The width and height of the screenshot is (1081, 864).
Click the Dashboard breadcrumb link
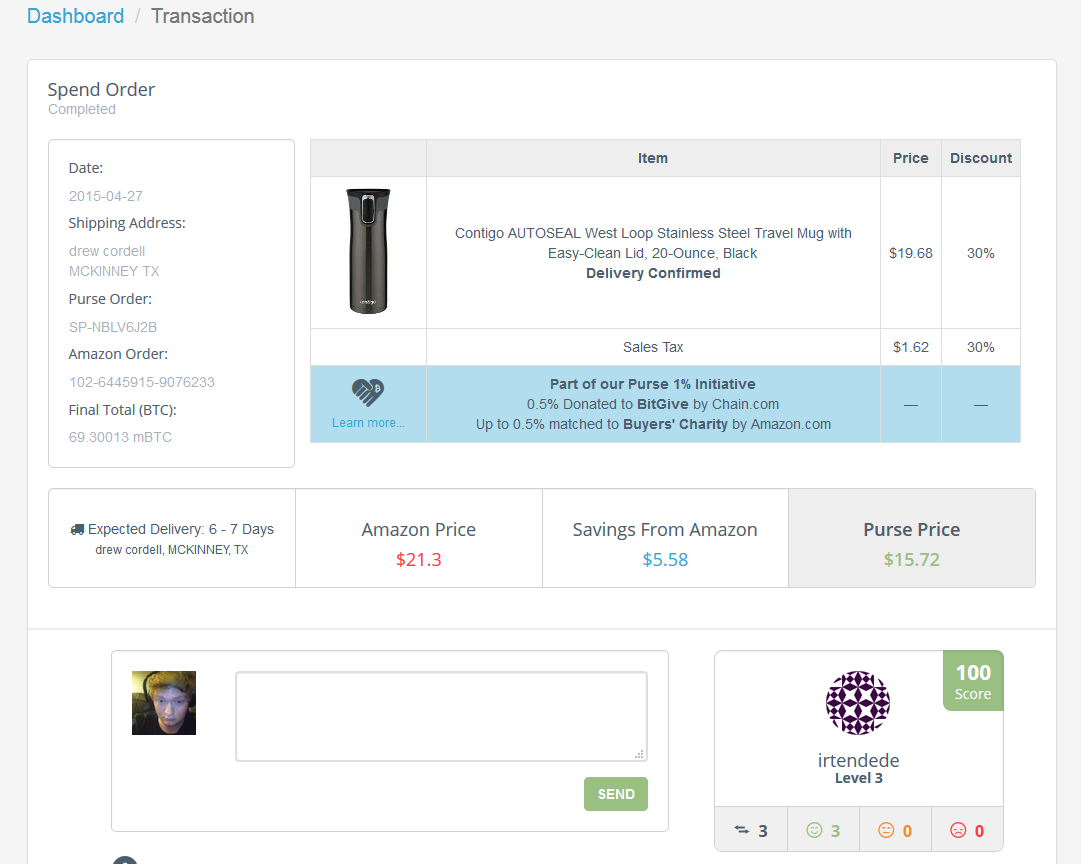click(x=75, y=16)
